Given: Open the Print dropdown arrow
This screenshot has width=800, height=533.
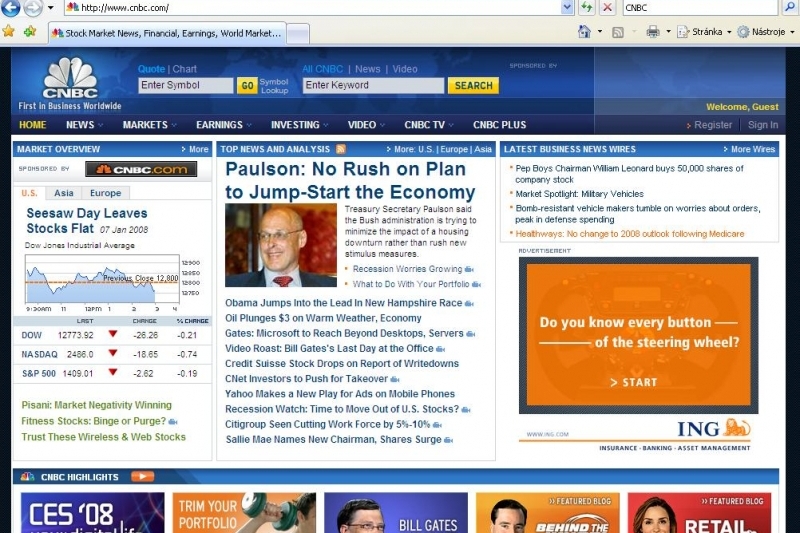Looking at the screenshot, I should [668, 32].
